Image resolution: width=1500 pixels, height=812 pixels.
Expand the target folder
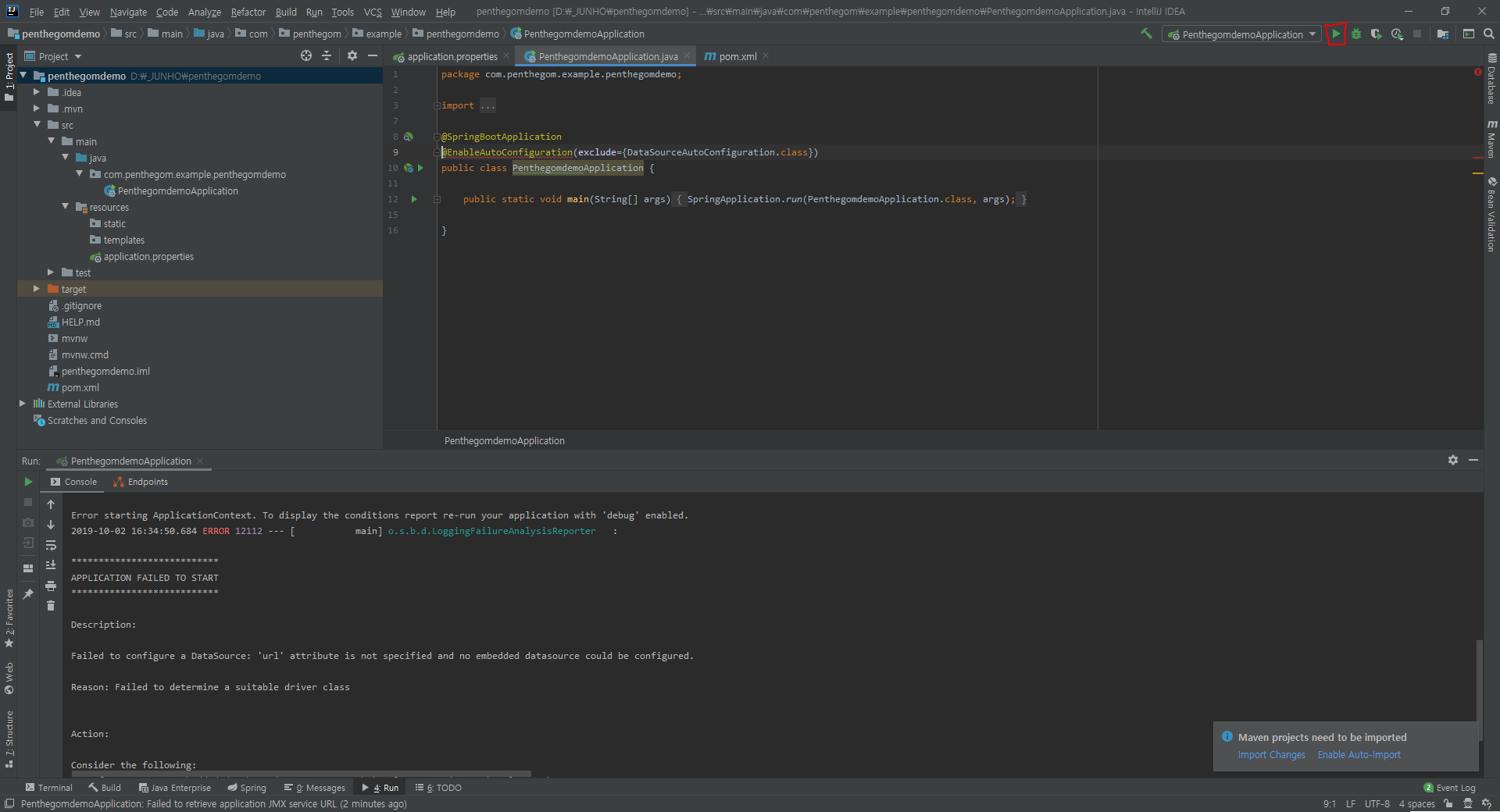[x=36, y=289]
